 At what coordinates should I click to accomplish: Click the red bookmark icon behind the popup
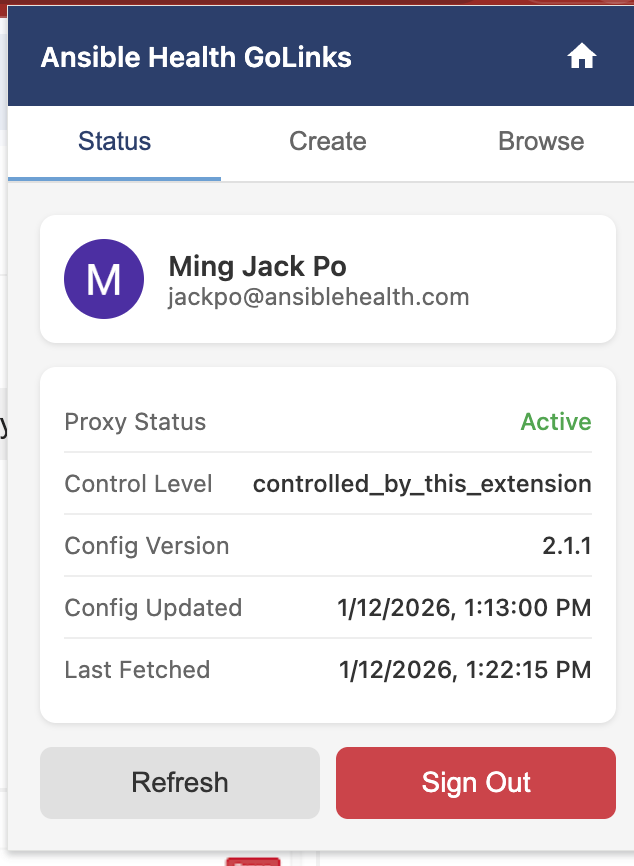click(x=253, y=860)
